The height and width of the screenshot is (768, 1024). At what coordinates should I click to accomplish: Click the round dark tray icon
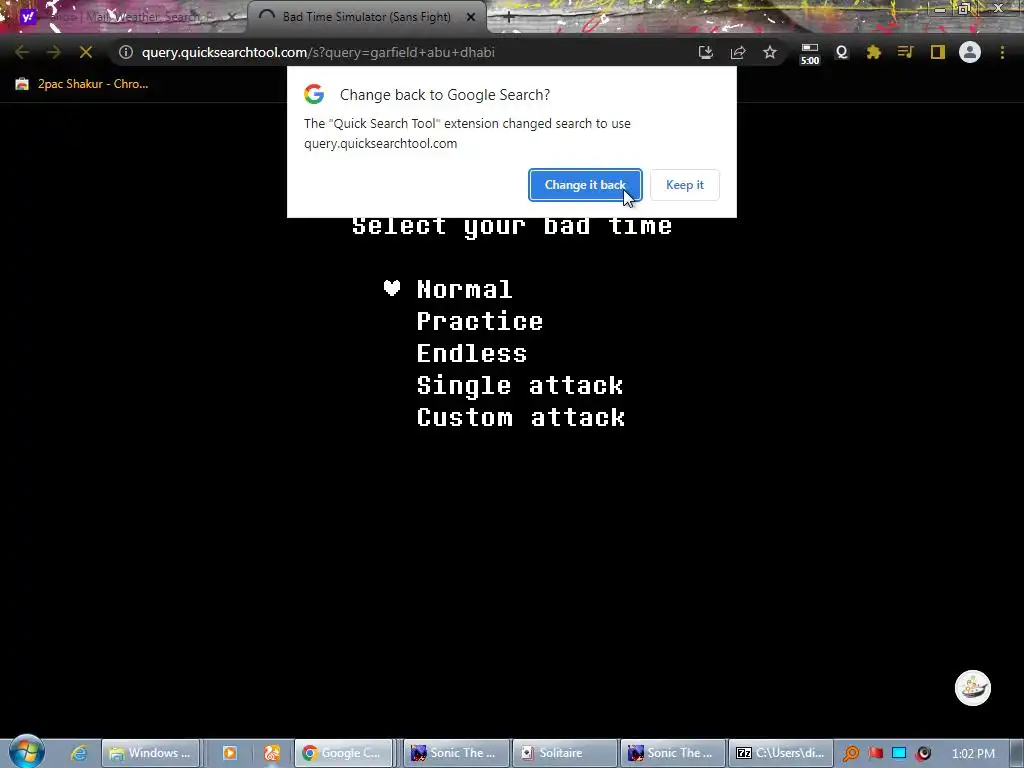923,754
